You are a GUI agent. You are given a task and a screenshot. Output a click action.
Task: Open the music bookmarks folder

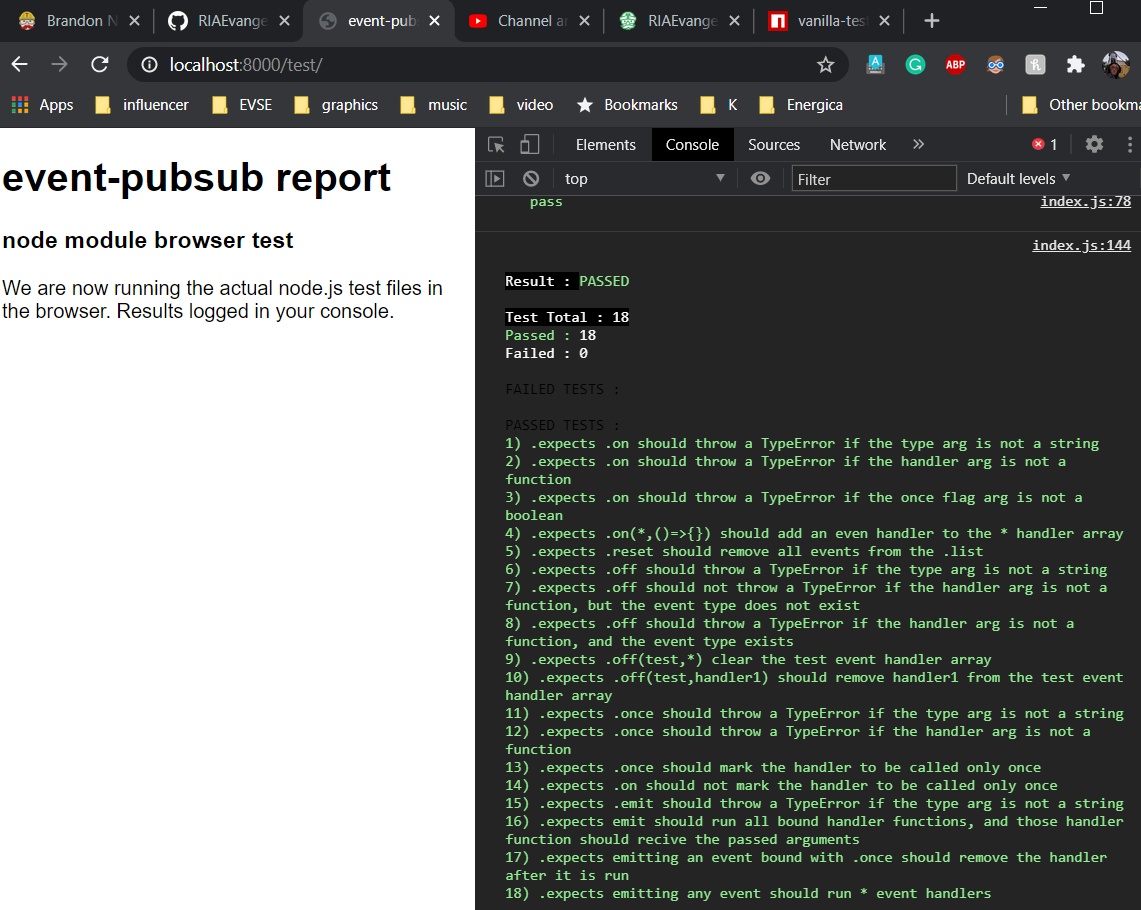pos(434,105)
